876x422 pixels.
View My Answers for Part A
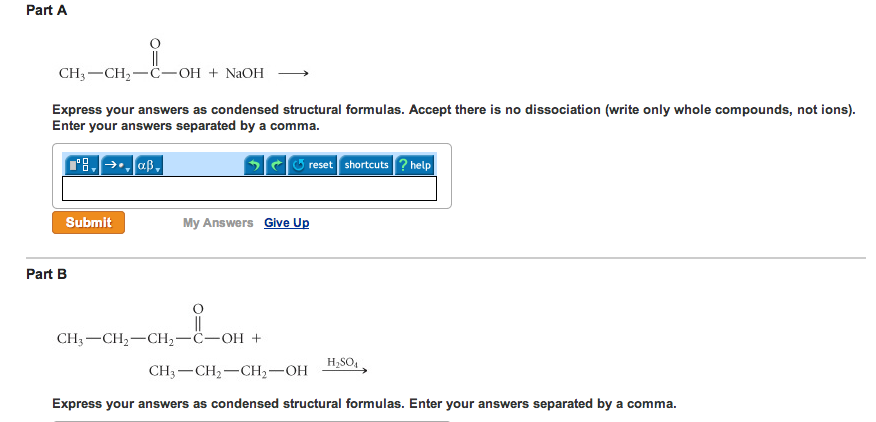218,223
